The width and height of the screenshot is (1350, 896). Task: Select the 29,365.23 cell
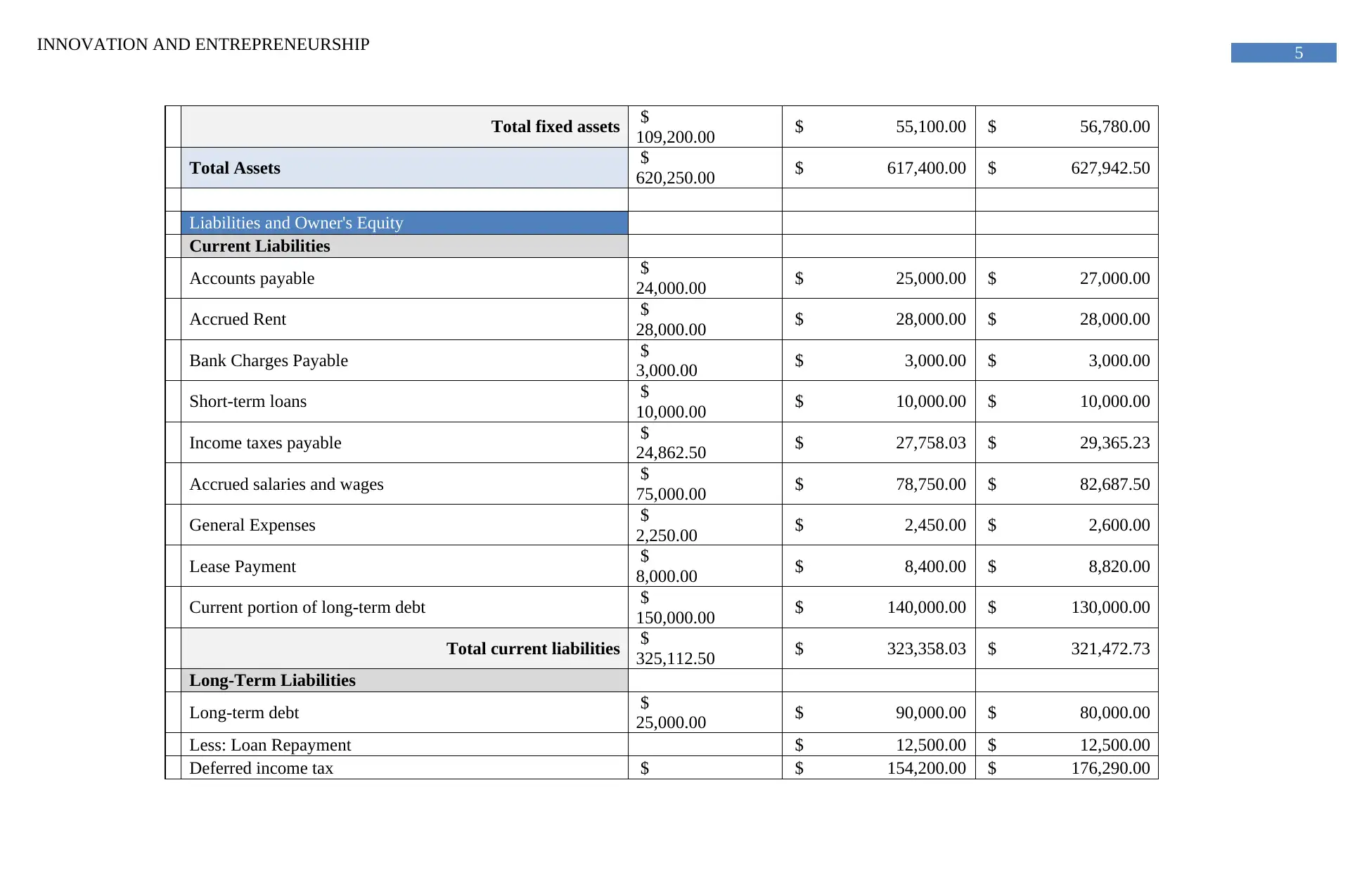tap(1067, 443)
